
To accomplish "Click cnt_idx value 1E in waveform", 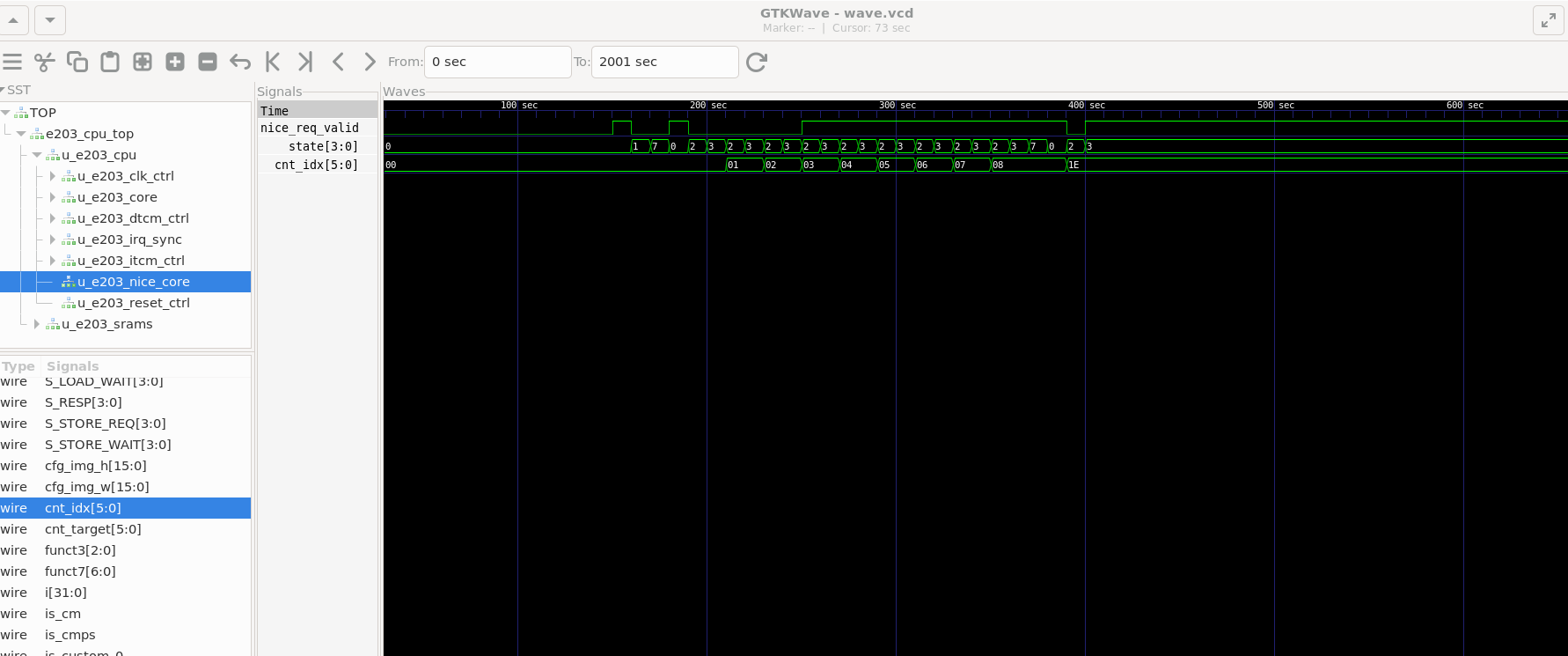I will [1073, 165].
